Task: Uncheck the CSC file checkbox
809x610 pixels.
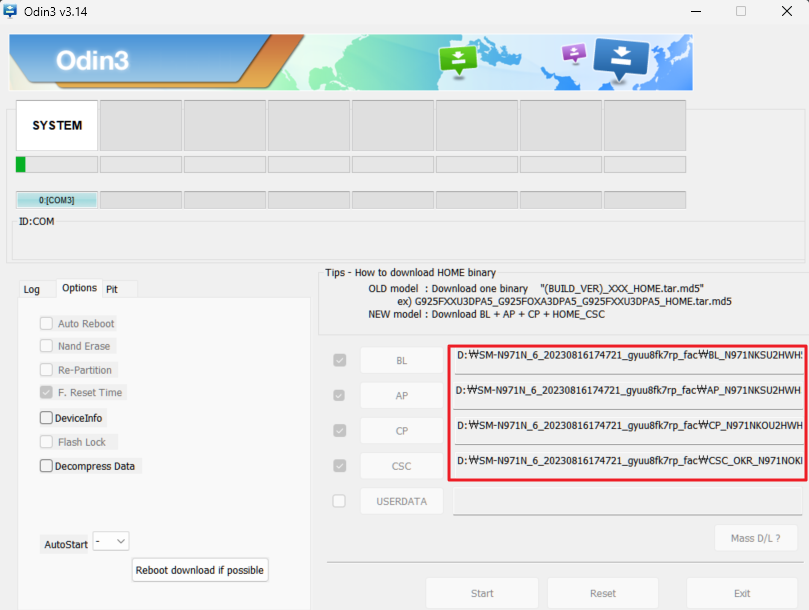Action: pyautogui.click(x=339, y=465)
